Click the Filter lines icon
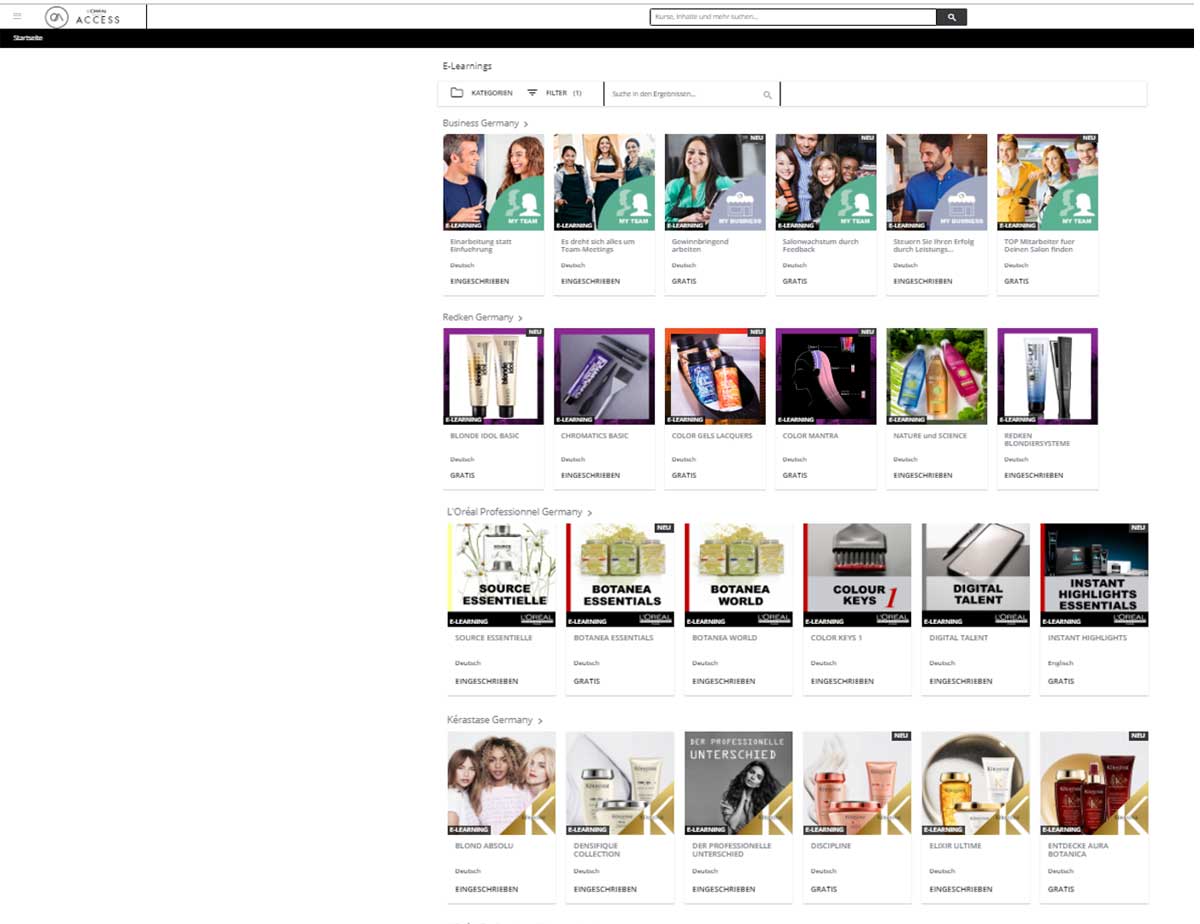 (x=532, y=93)
